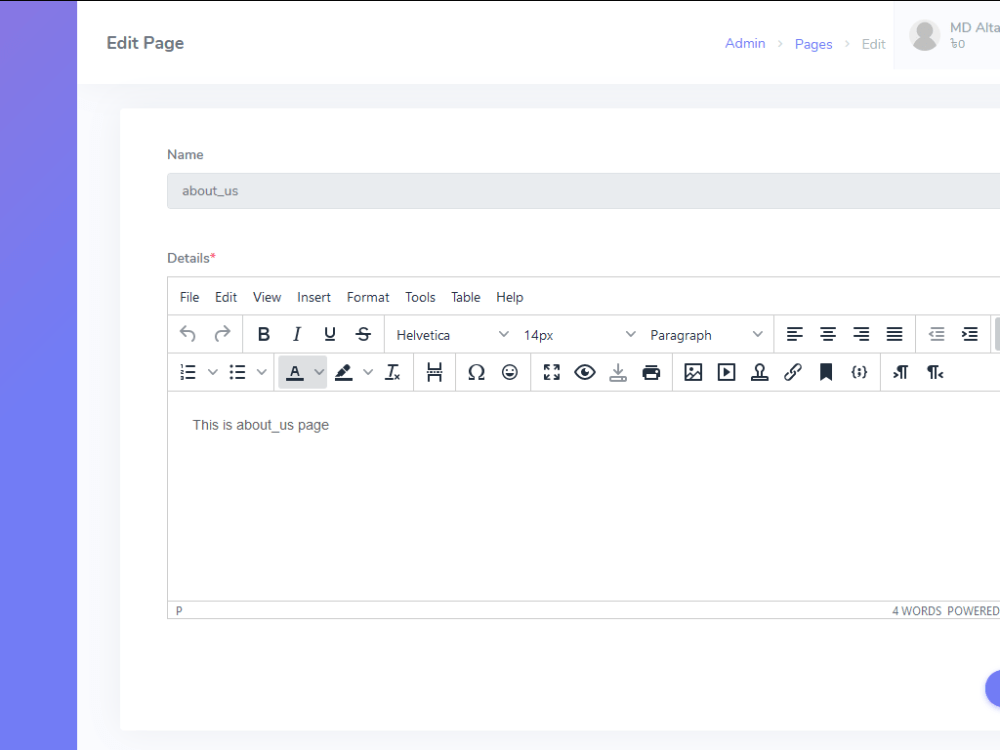Image resolution: width=1000 pixels, height=750 pixels.
Task: Insert or edit media
Action: (726, 372)
